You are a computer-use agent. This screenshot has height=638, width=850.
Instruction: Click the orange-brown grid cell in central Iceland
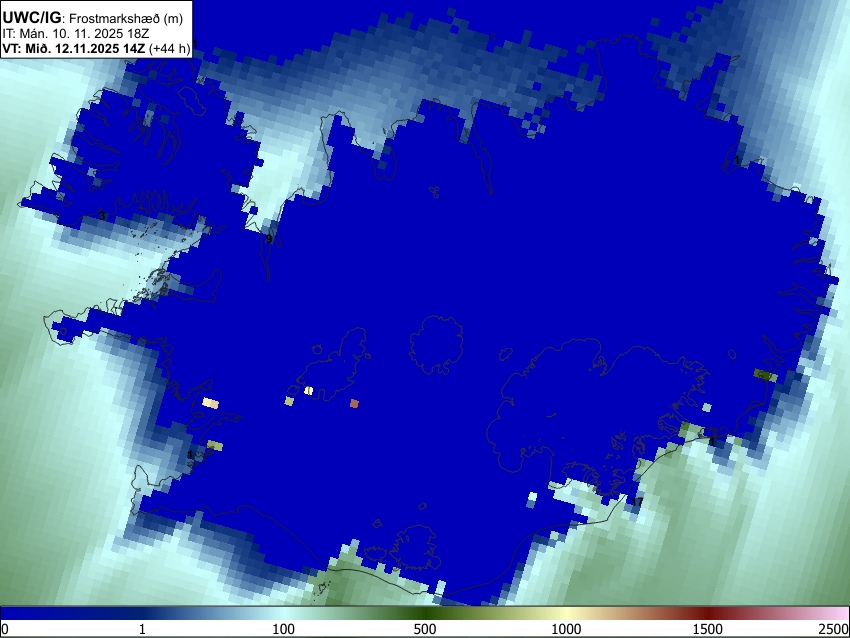(354, 403)
